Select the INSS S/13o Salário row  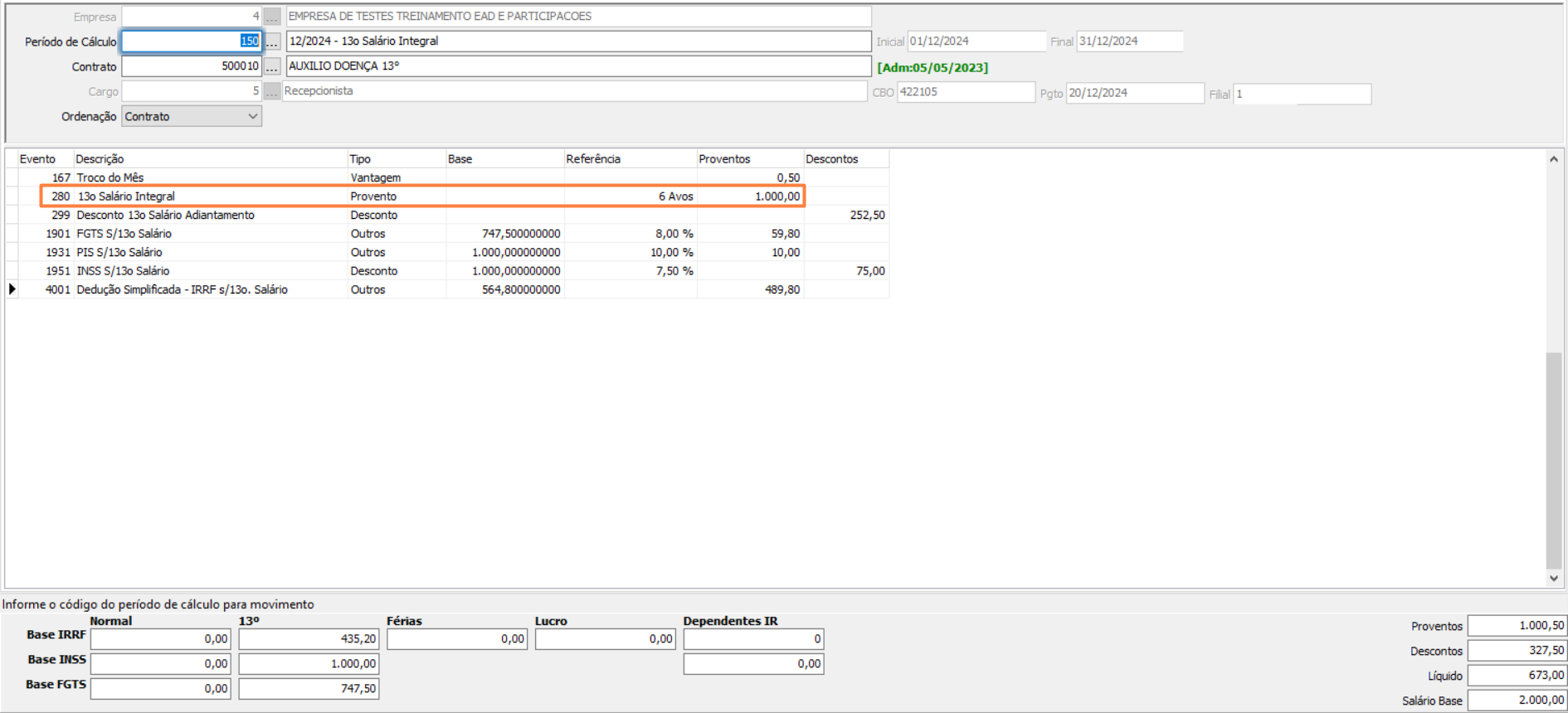(x=207, y=271)
